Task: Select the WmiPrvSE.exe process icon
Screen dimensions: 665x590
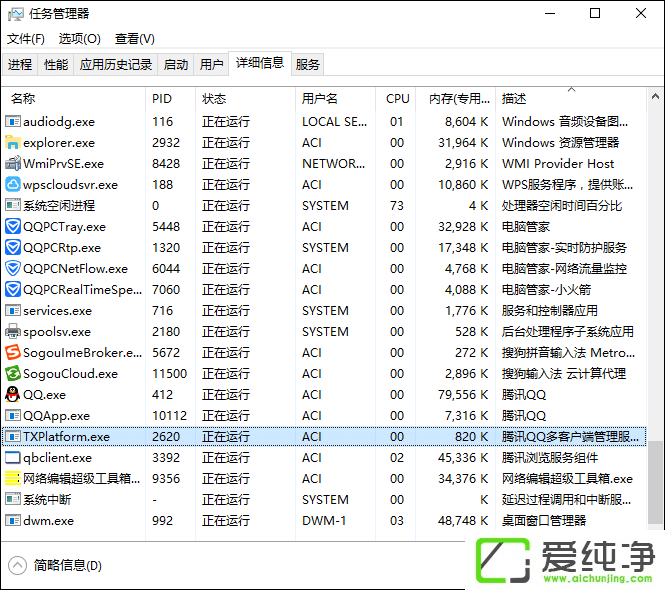Action: point(13,163)
